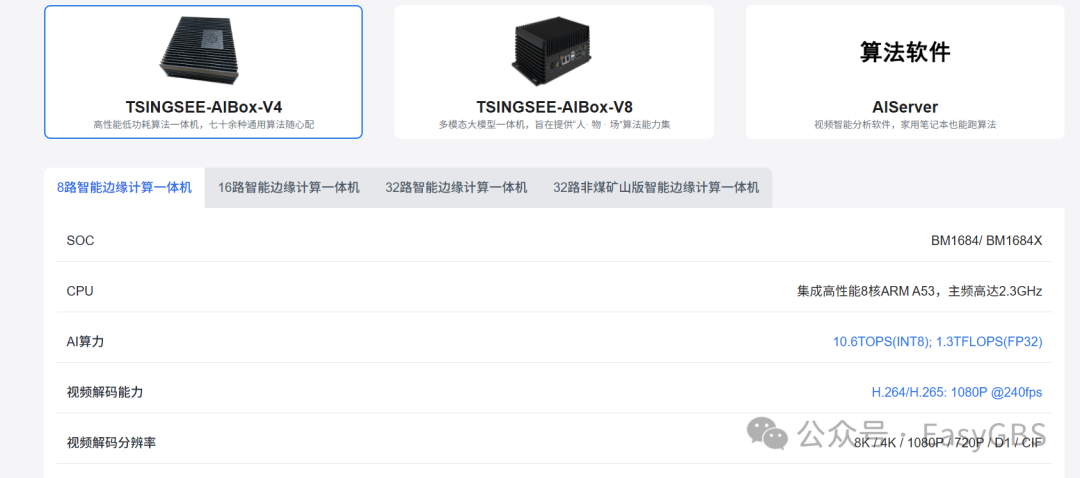The image size is (1080, 478).
Task: Select the TSINGSEE-AIBox-V8 product card
Action: (554, 72)
